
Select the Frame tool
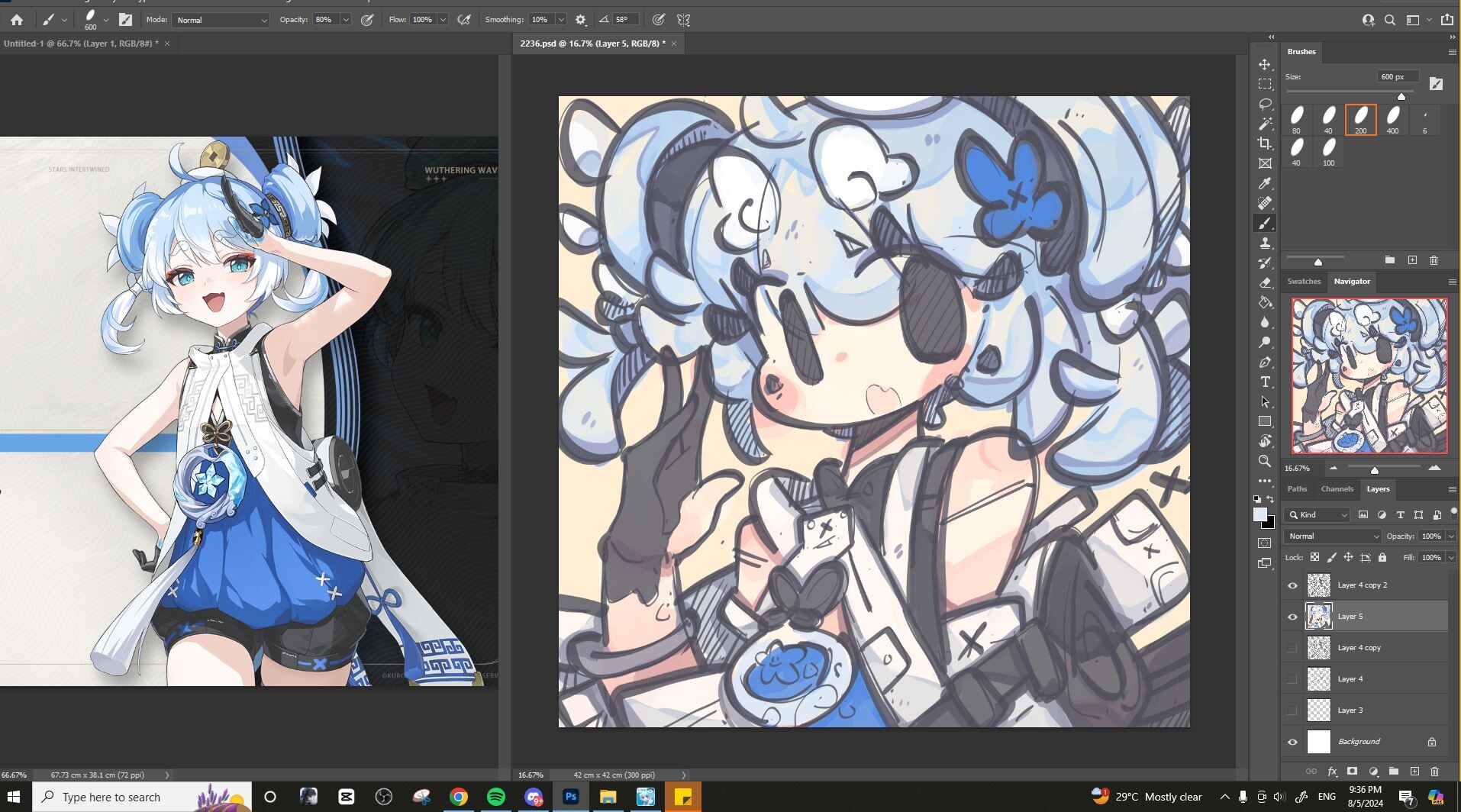tap(1265, 163)
